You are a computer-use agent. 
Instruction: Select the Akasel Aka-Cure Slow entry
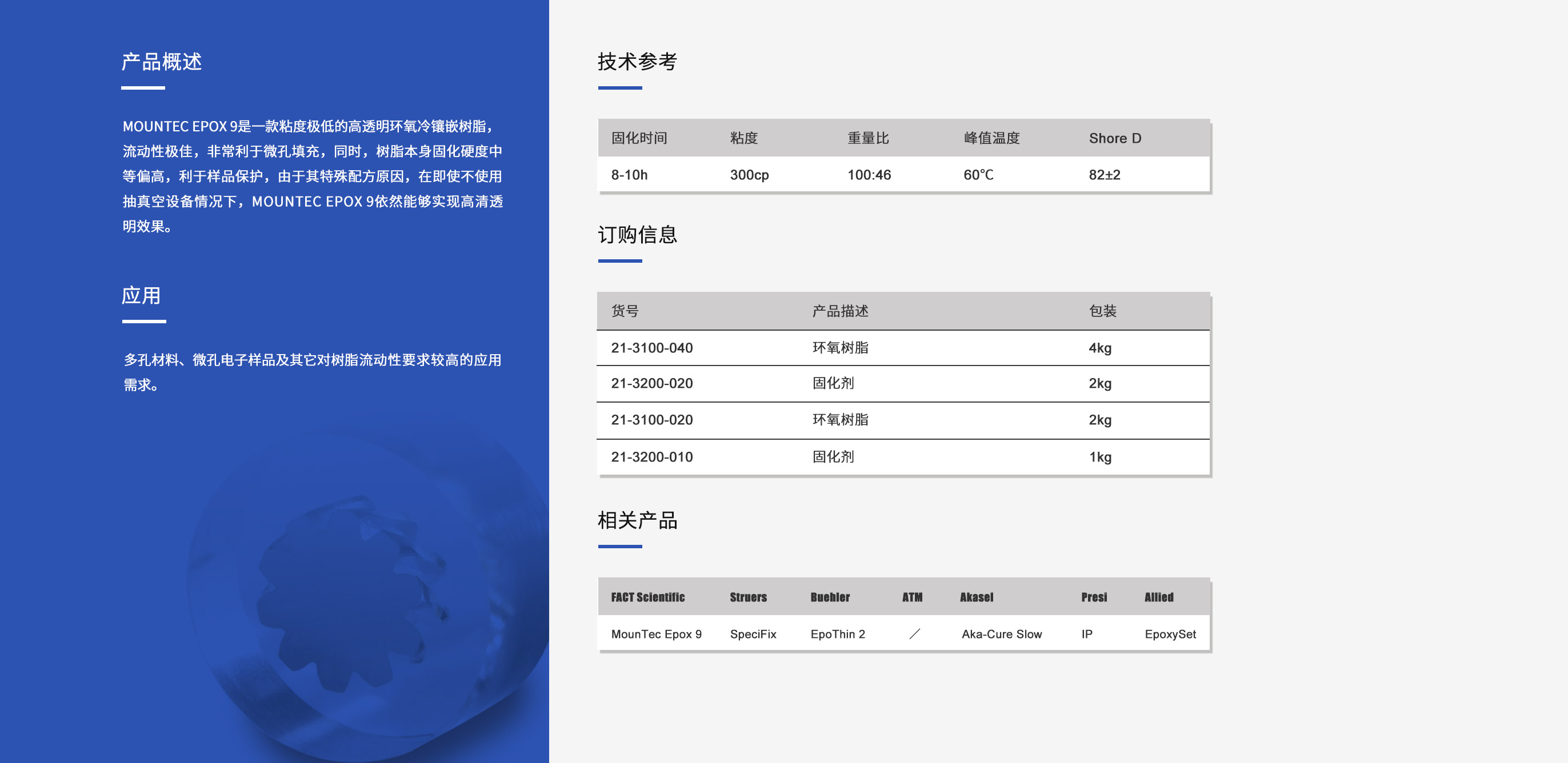click(x=1001, y=634)
